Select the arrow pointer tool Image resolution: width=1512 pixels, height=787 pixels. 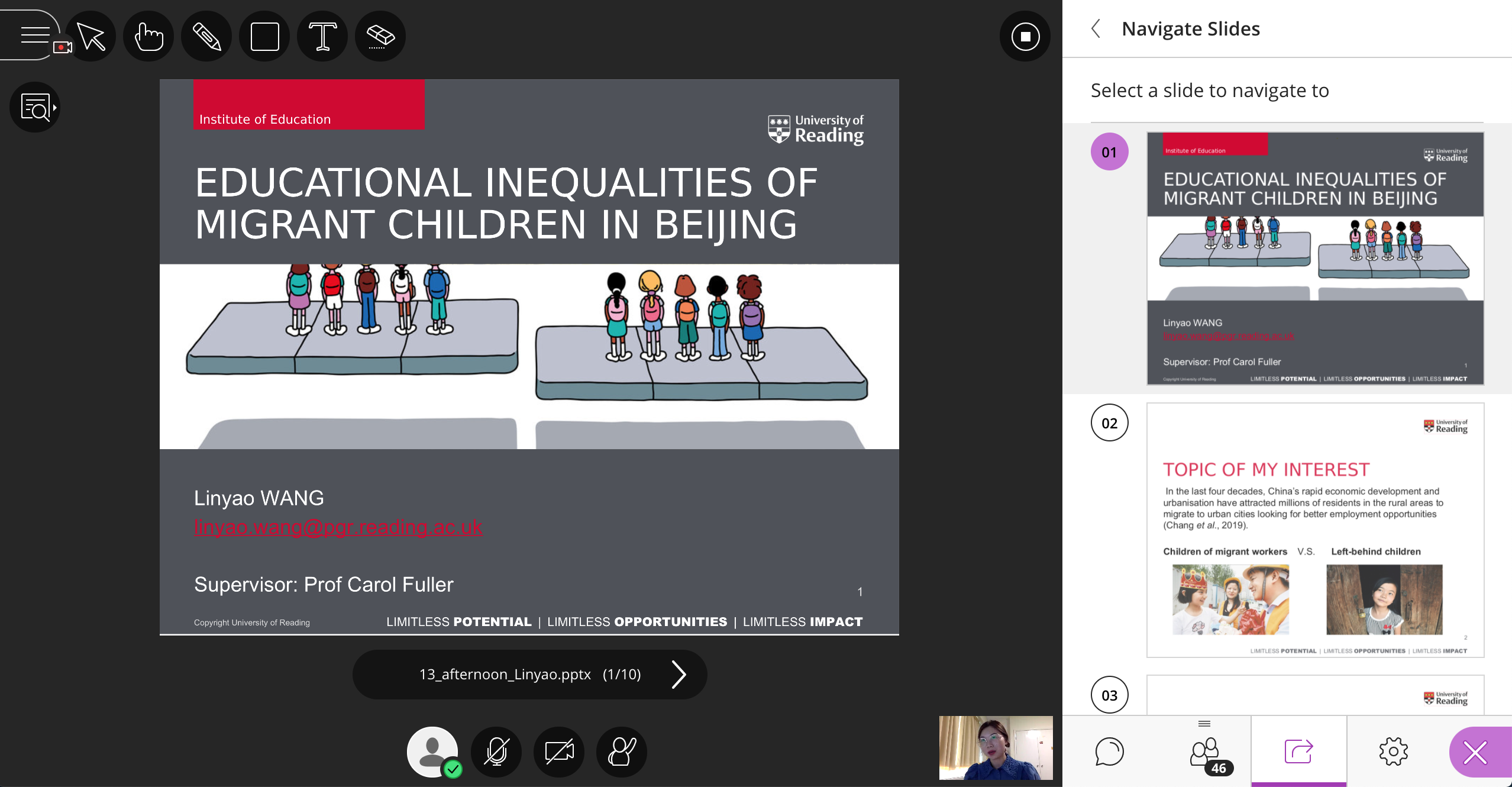pos(91,37)
